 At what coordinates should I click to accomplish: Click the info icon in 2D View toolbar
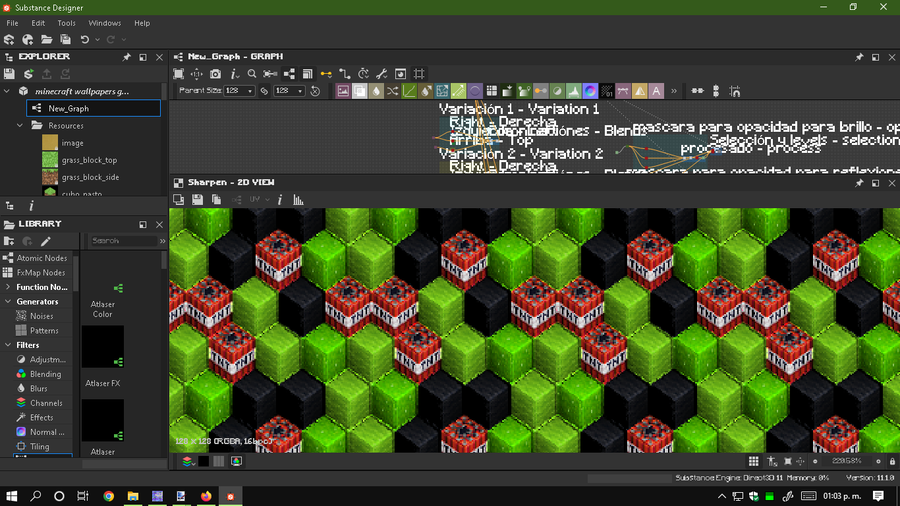coord(280,200)
